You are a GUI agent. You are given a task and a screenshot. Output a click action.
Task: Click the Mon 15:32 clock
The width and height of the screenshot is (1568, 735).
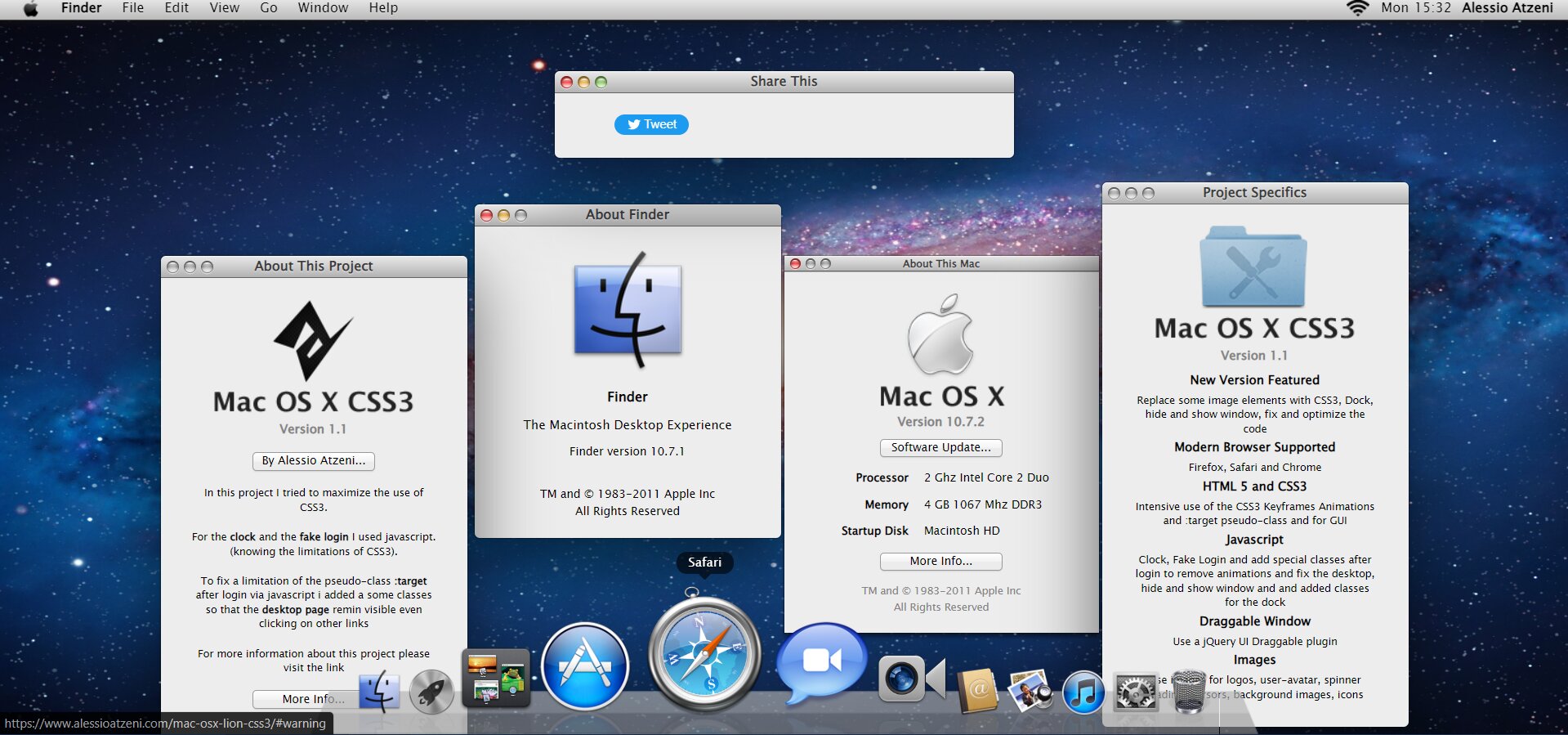[x=1416, y=8]
